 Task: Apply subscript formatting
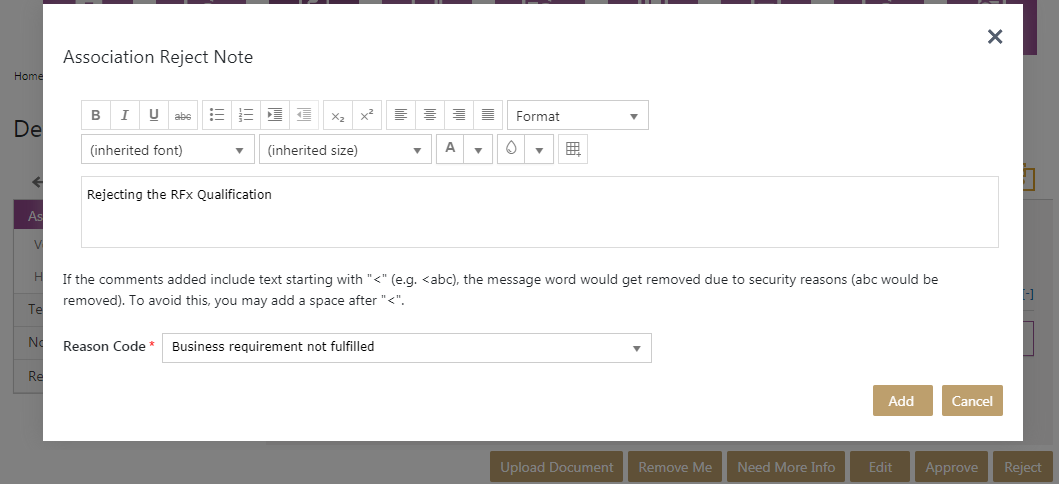click(x=338, y=115)
